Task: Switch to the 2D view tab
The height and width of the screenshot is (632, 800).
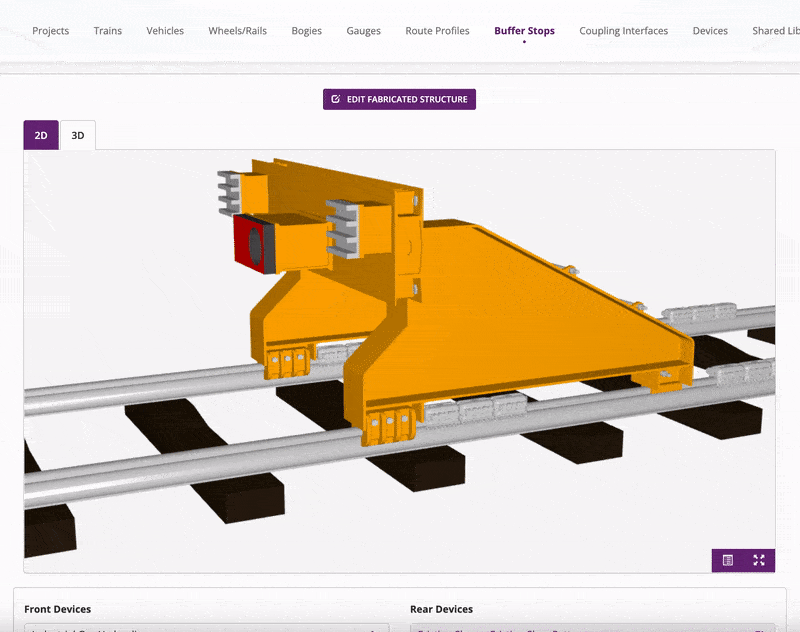Action: pyautogui.click(x=41, y=135)
